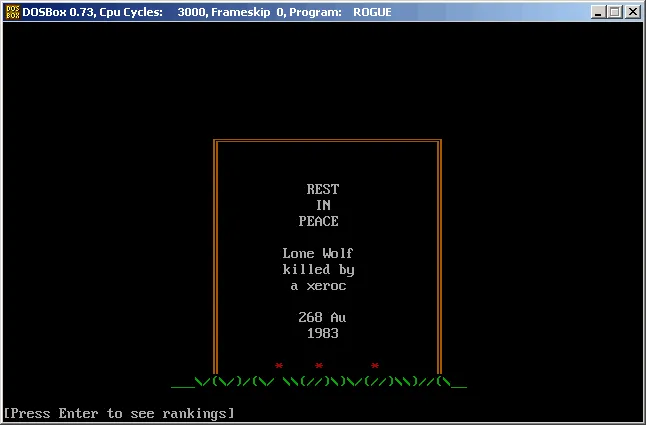
Task: Click the word "PEACE" on the tombstone
Action: (x=318, y=221)
